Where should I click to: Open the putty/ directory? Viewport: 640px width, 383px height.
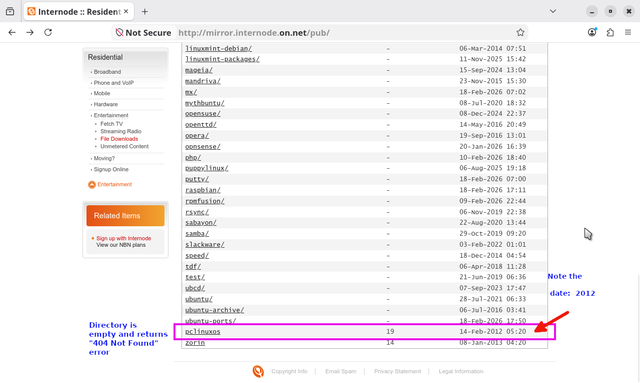197,179
